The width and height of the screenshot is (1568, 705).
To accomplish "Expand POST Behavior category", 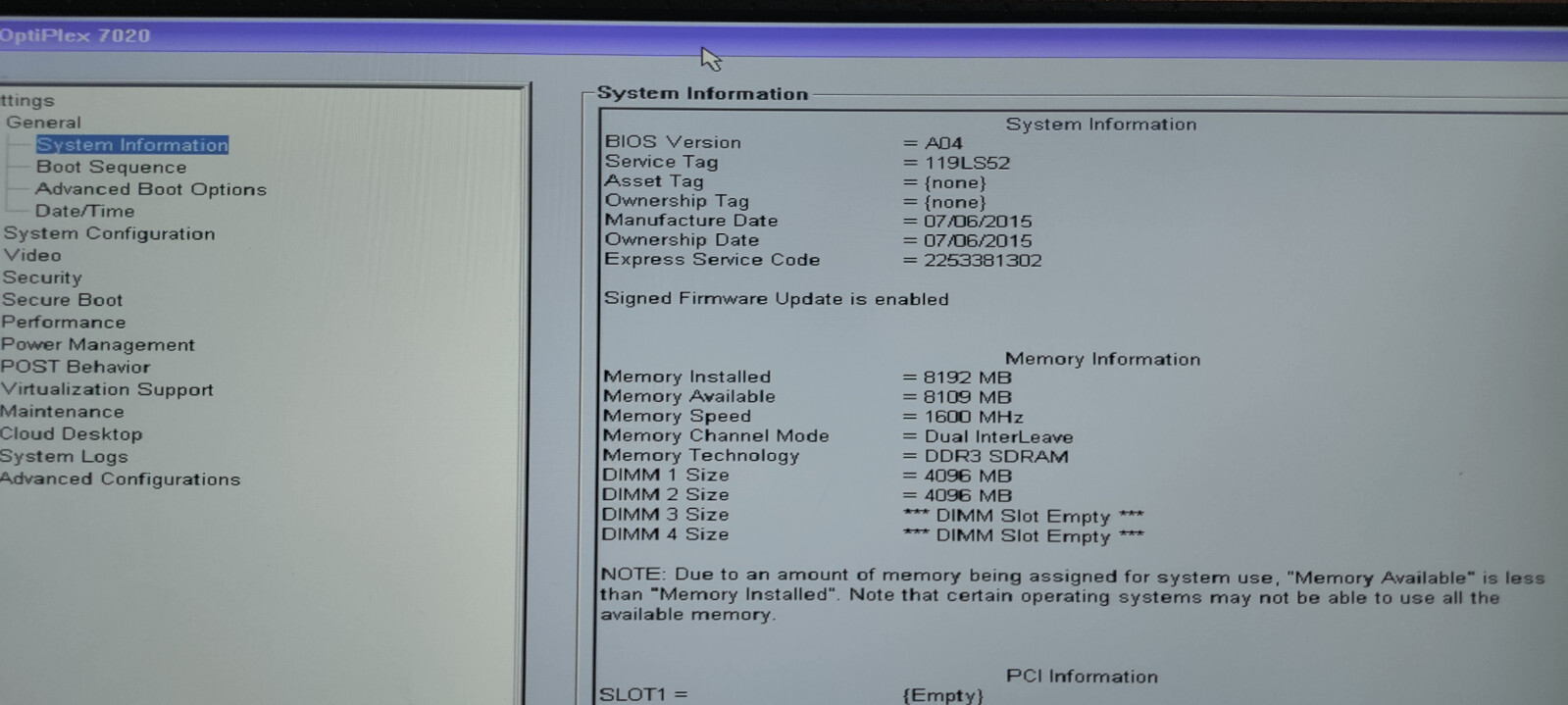I will tap(76, 367).
